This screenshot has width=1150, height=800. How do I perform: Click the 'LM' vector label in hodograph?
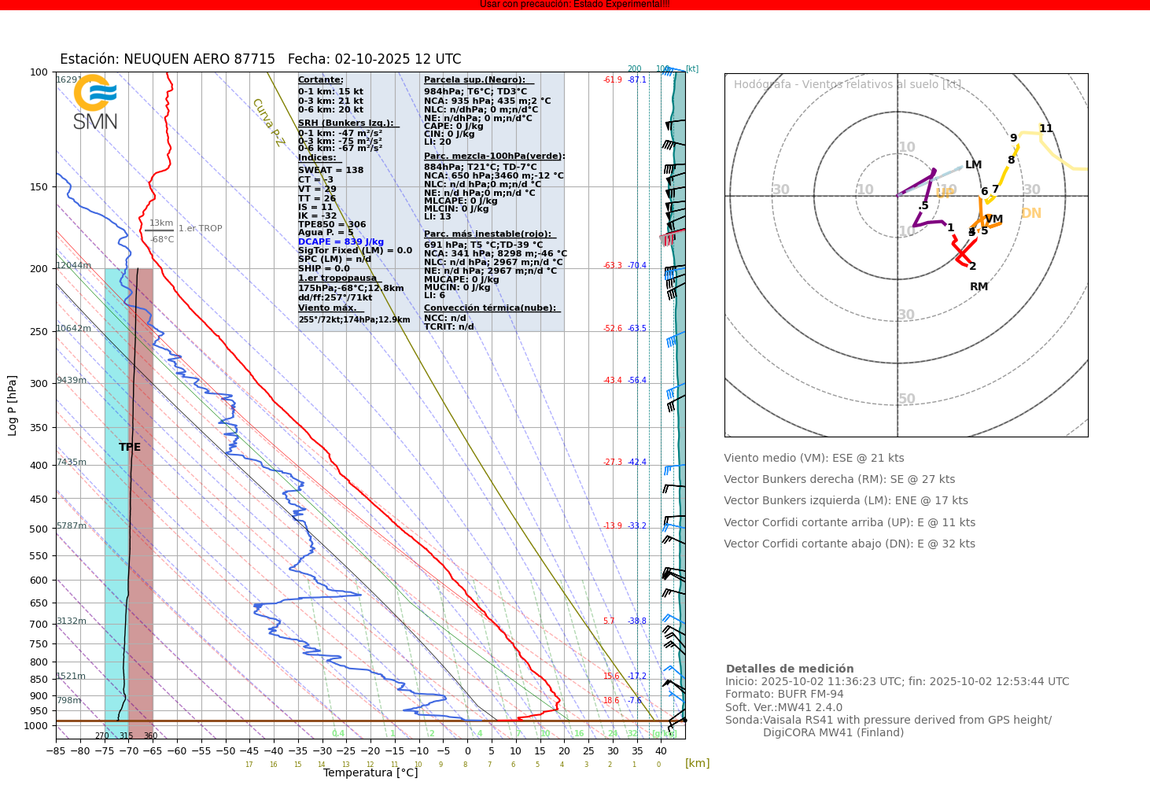(x=973, y=165)
